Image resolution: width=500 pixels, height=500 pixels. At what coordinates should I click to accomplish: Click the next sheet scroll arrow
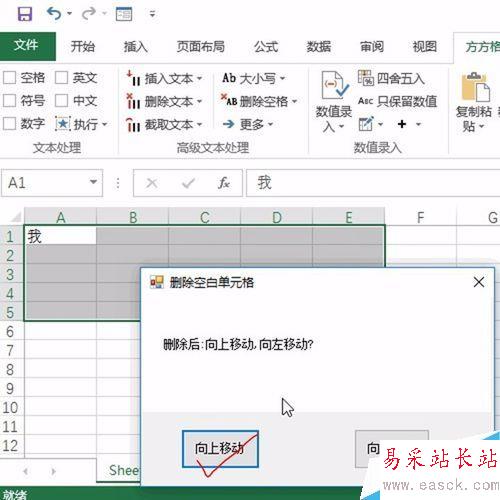53,471
